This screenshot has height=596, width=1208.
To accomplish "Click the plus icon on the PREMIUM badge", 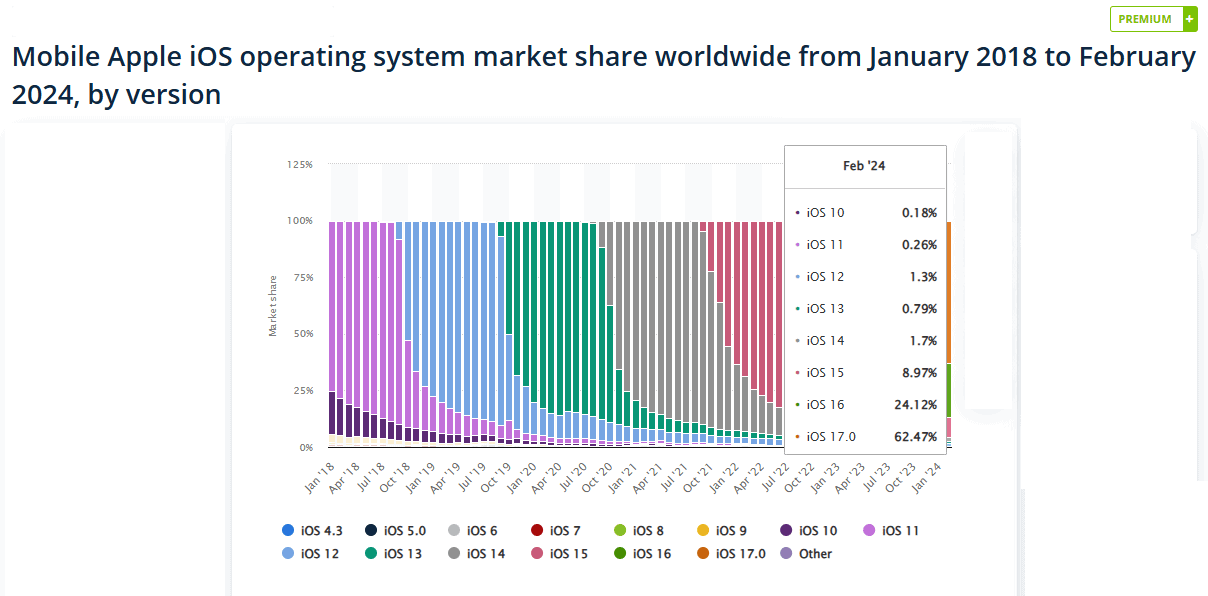I will click(1188, 19).
